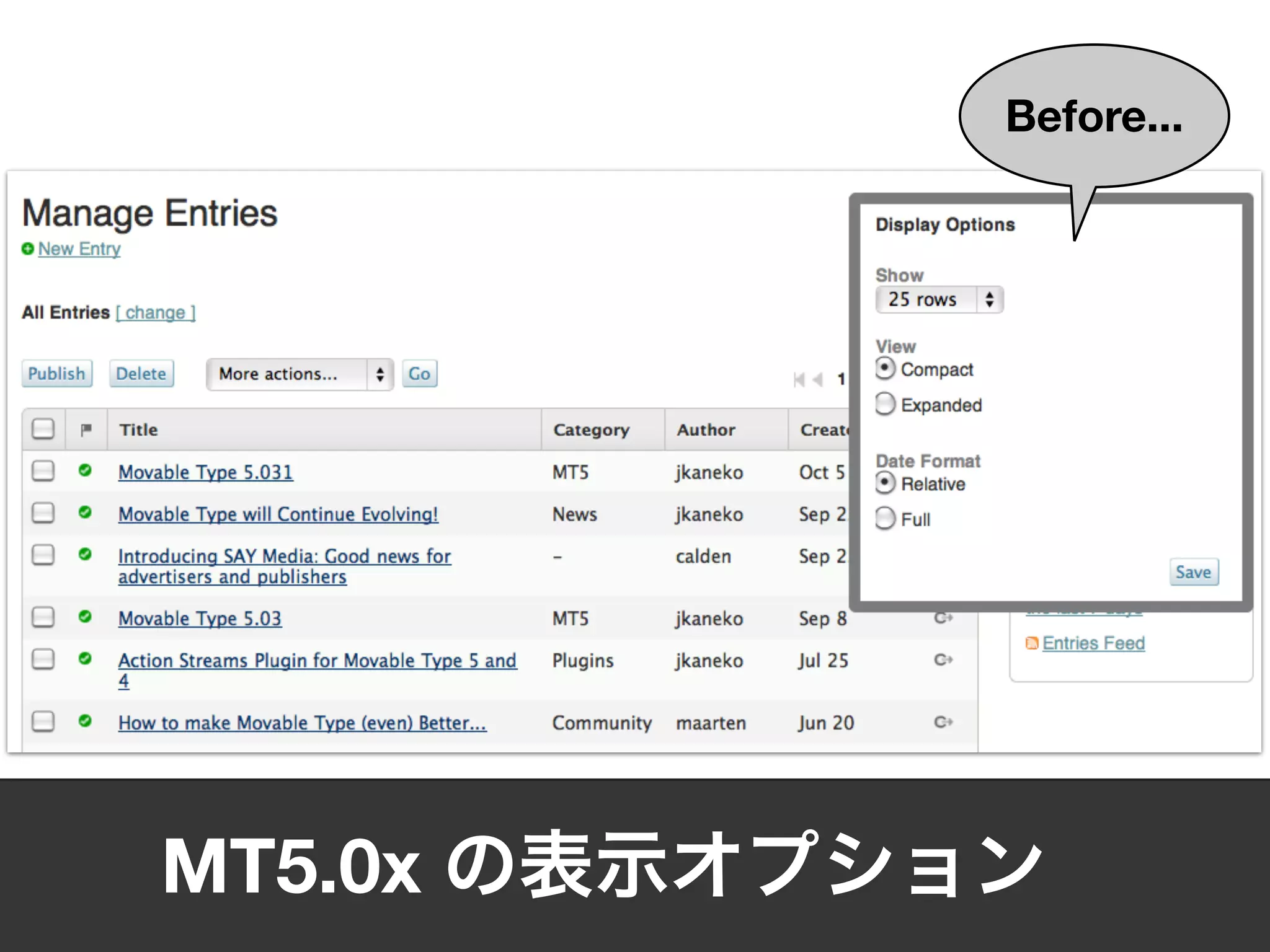Screen dimensions: 1270x952
Task: Sort entries by the Title column header
Action: pos(139,430)
